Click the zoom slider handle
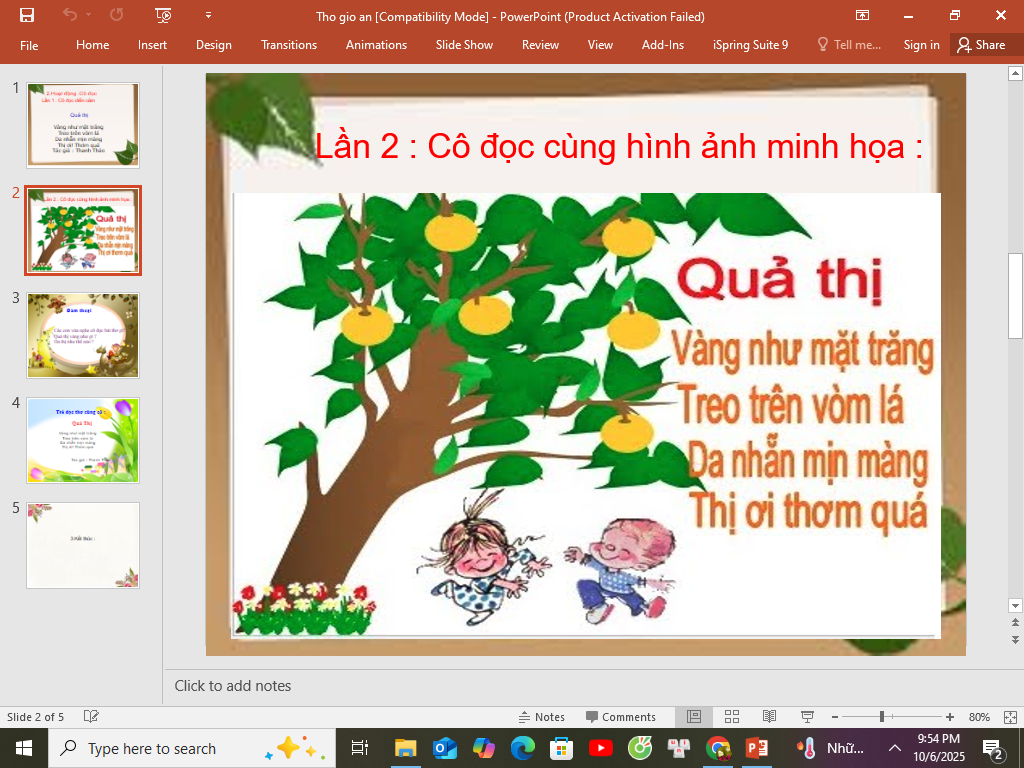 [881, 717]
